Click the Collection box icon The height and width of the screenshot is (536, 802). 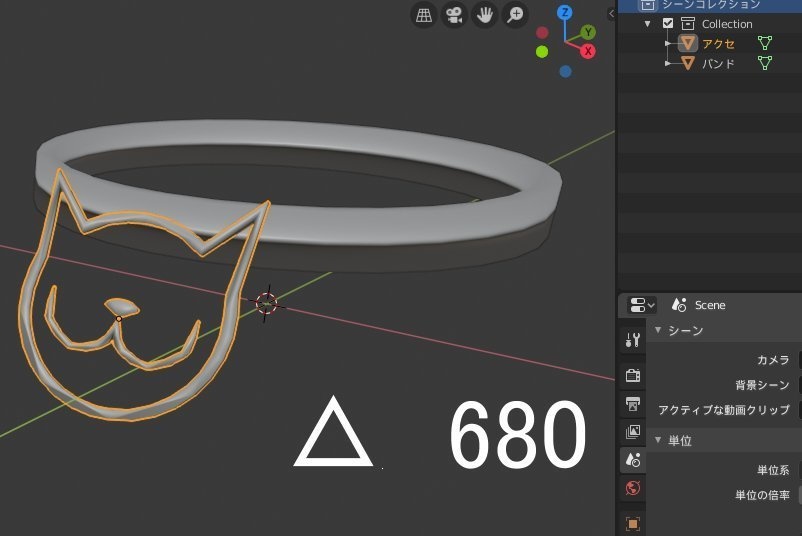point(687,24)
